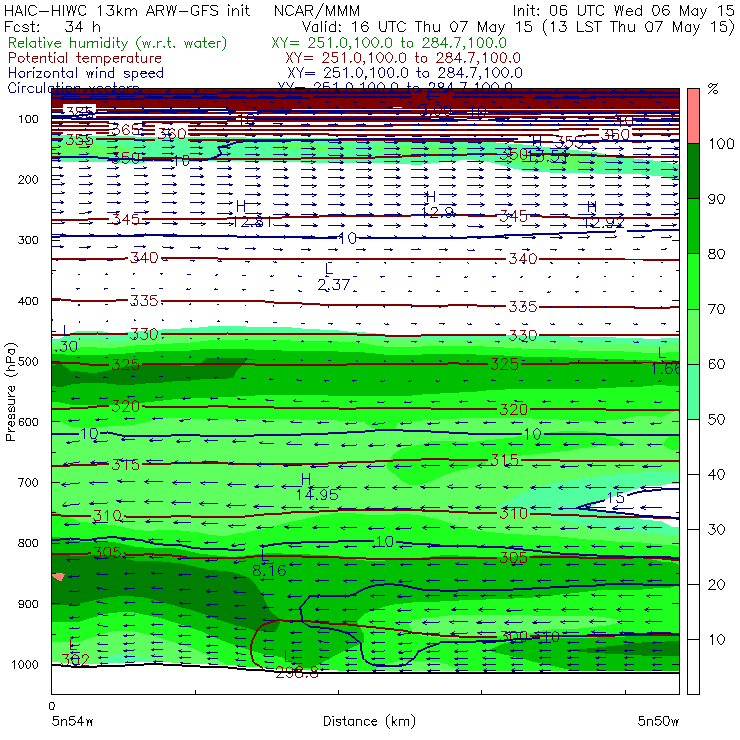Click the 90–100% darkest green colorbar segment
This screenshot has height=740, width=740.
pos(693,171)
